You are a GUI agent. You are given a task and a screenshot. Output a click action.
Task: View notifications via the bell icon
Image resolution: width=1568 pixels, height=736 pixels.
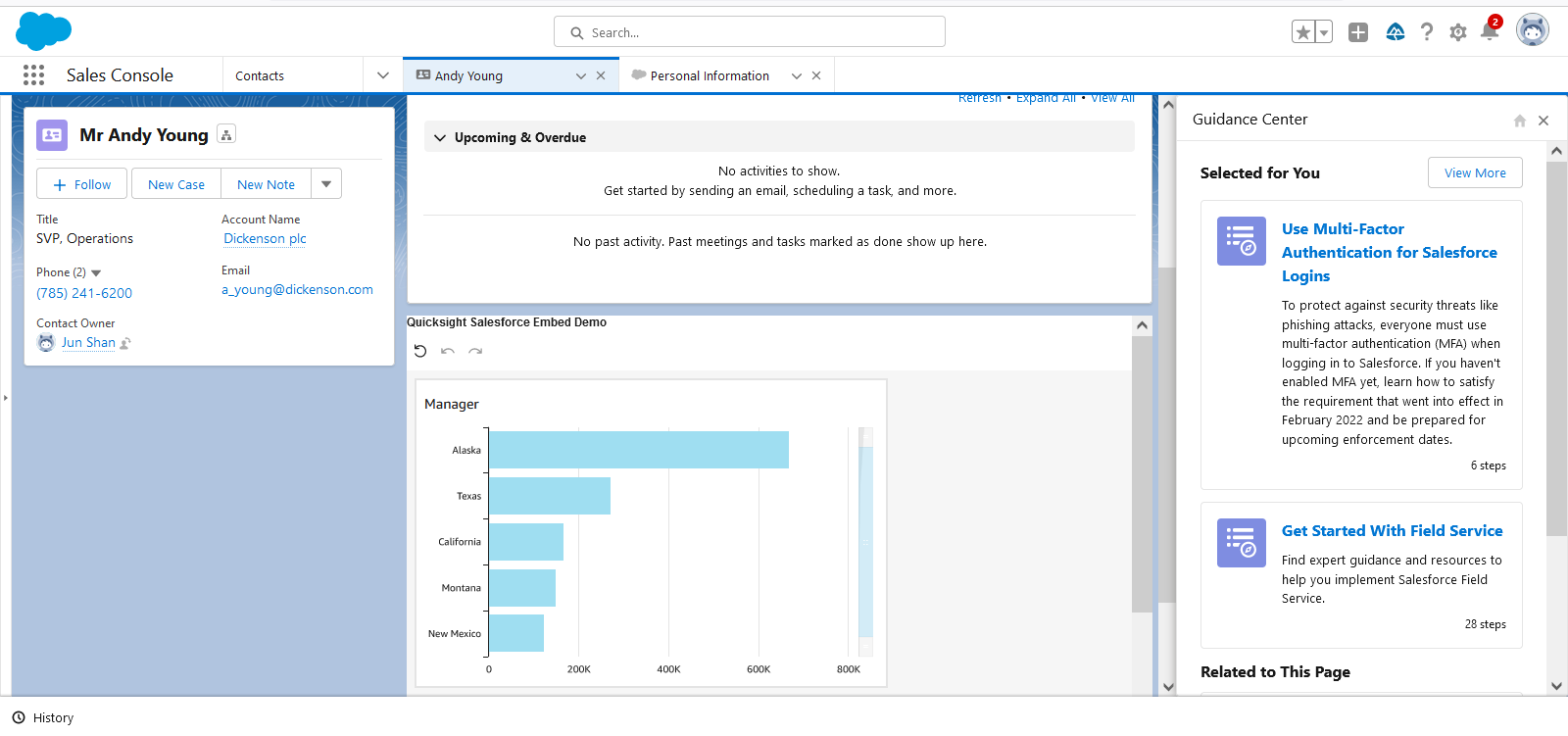pyautogui.click(x=1490, y=31)
